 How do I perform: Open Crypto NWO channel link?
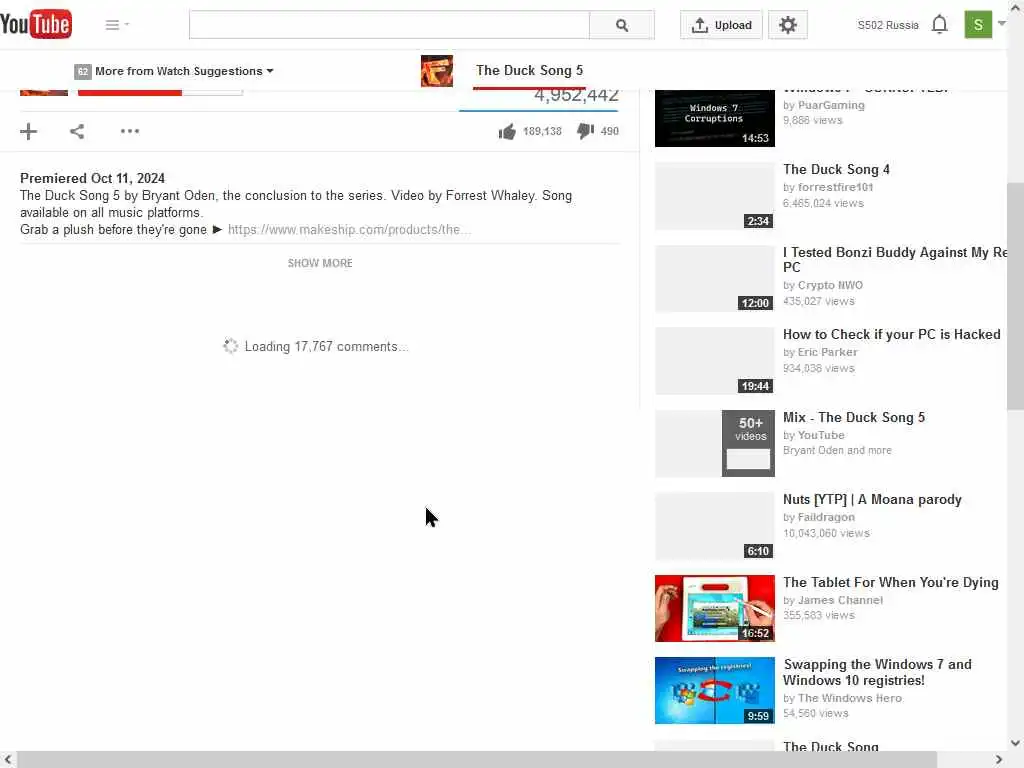[830, 285]
